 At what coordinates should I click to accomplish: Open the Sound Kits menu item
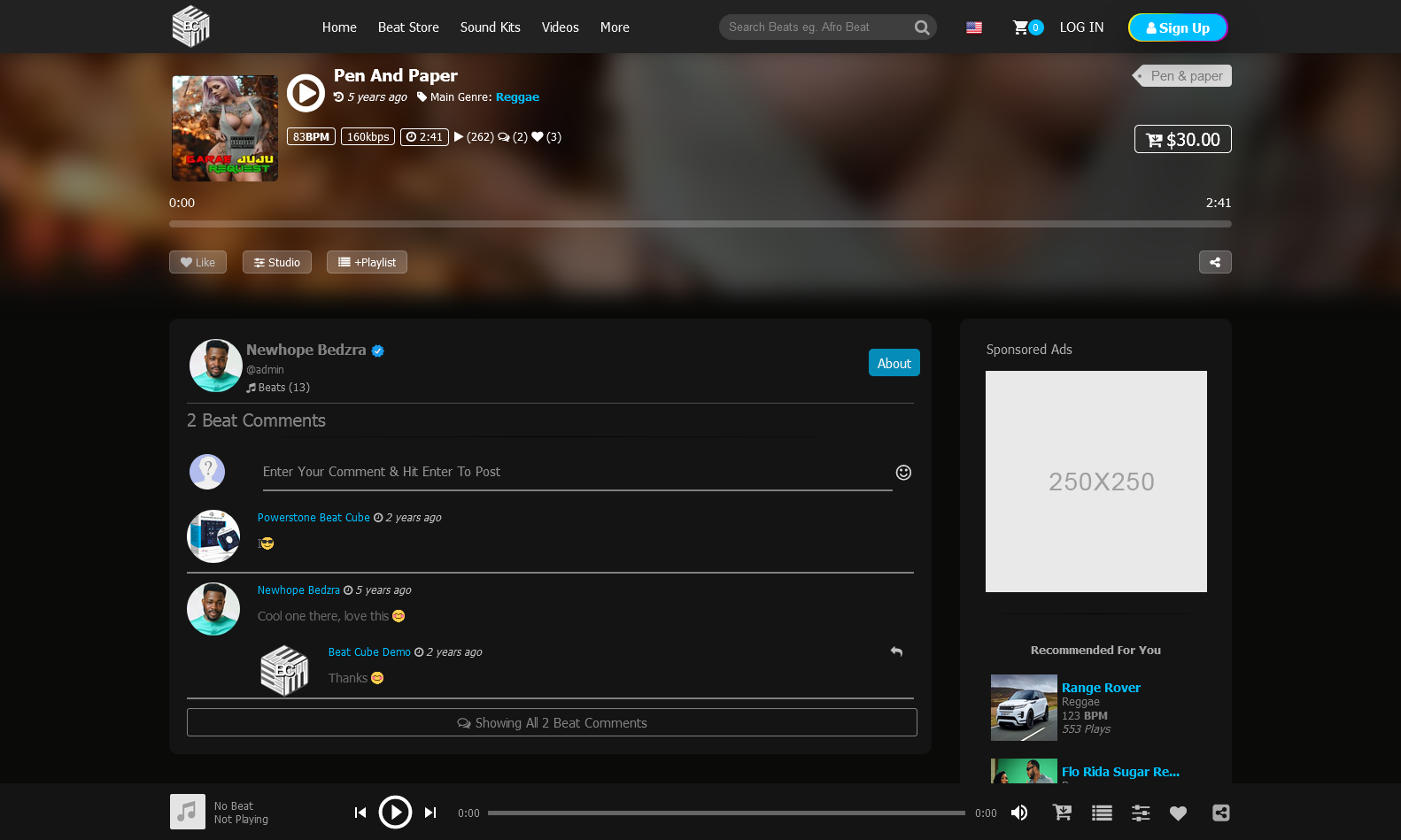point(490,27)
